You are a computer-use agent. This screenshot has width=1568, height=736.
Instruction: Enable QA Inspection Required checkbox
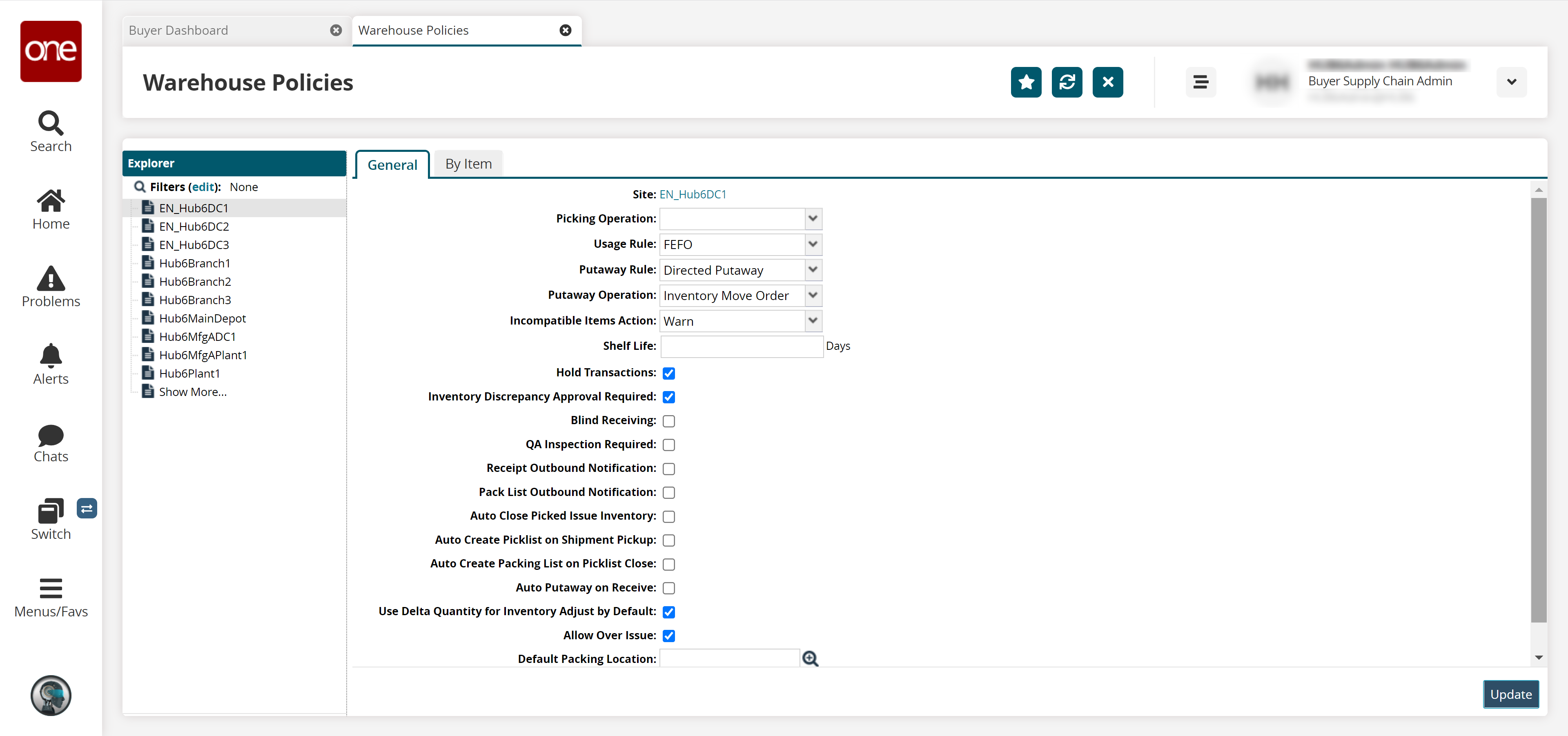point(668,445)
